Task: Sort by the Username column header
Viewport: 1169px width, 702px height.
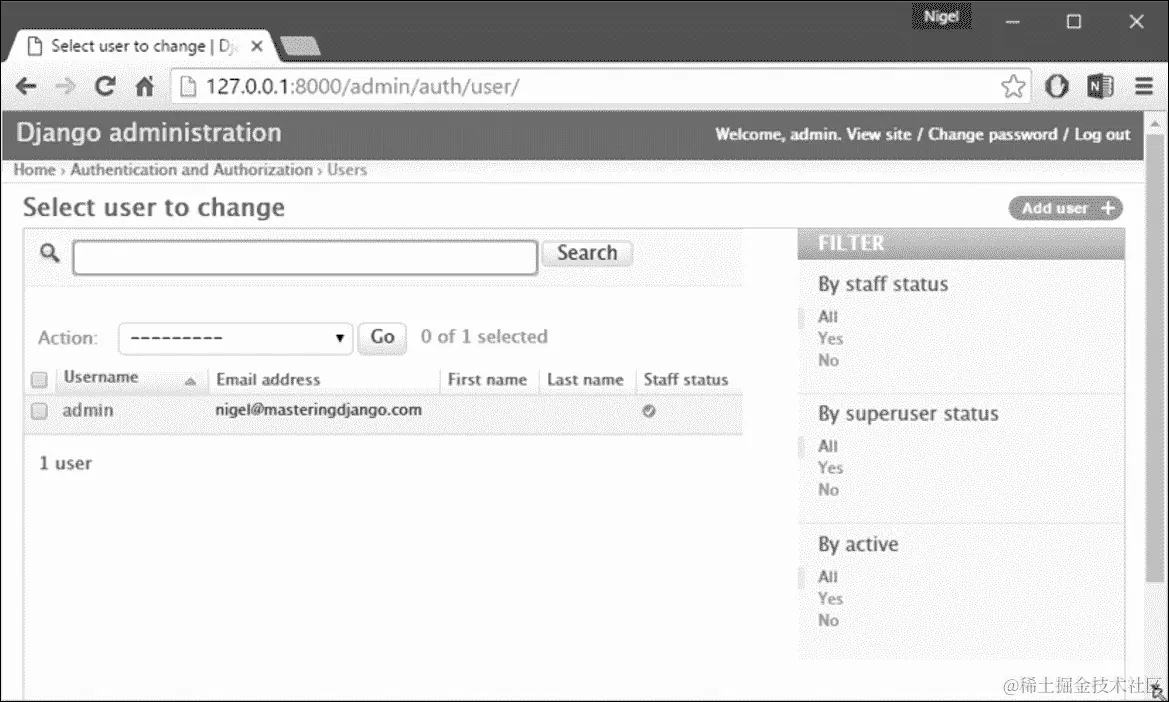Action: click(101, 377)
